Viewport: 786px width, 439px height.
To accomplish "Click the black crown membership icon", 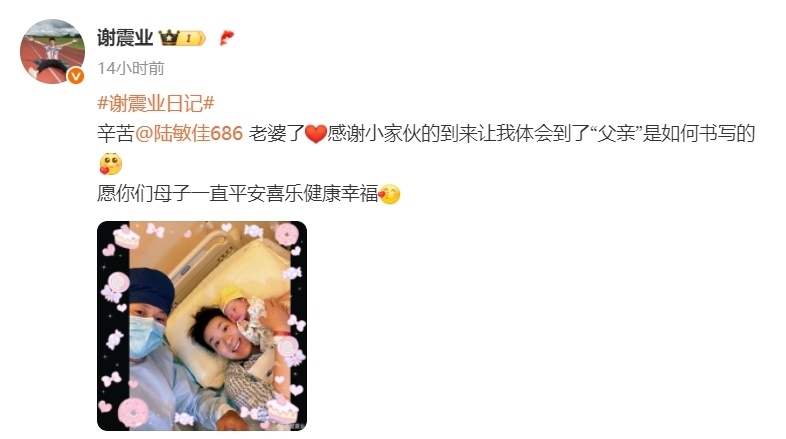I will click(x=168, y=38).
